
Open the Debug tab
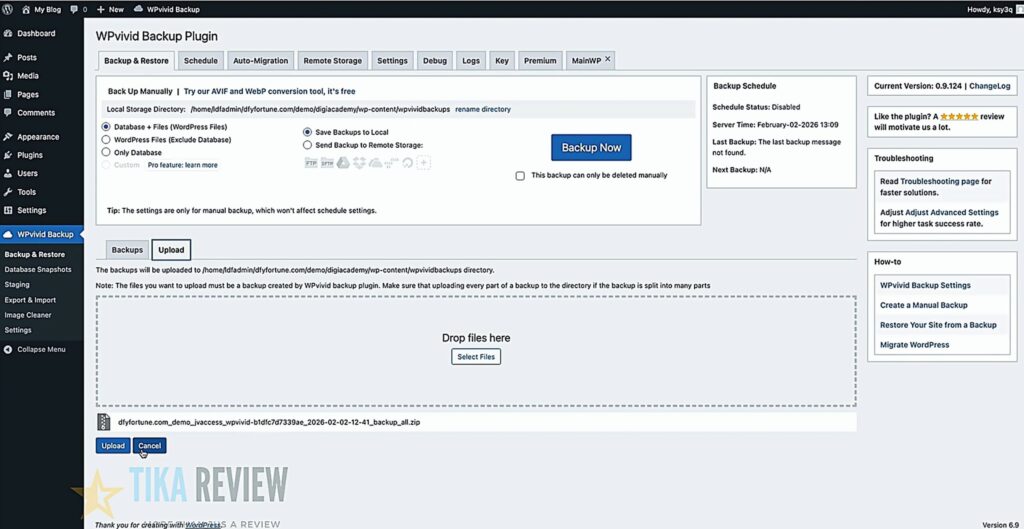pos(434,61)
